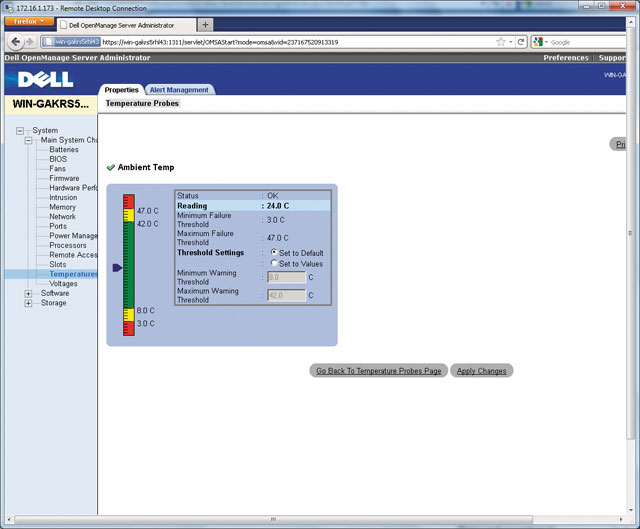This screenshot has width=640, height=529.
Task: Select the Set to Default radio button
Action: point(274,252)
